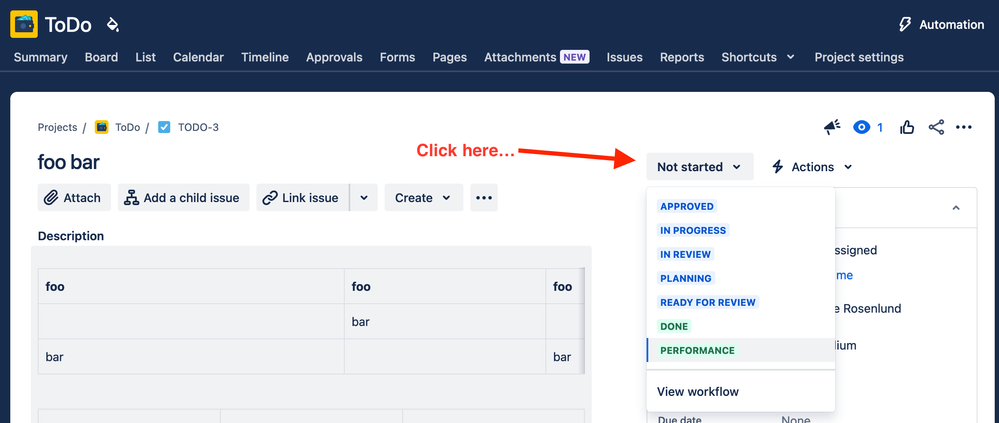999x423 pixels.
Task: Open Project settings
Action: pos(859,57)
